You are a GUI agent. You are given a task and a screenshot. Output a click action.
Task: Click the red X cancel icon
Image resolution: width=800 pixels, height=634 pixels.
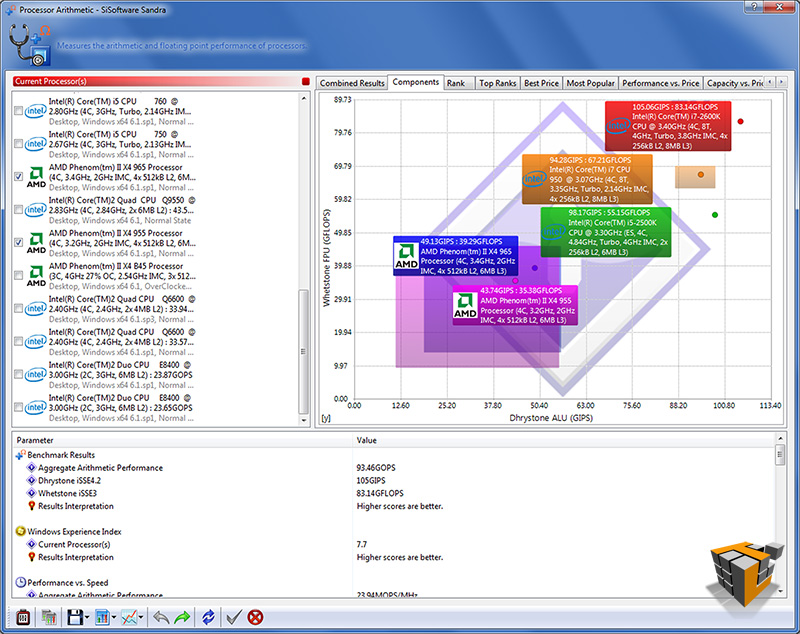255,617
